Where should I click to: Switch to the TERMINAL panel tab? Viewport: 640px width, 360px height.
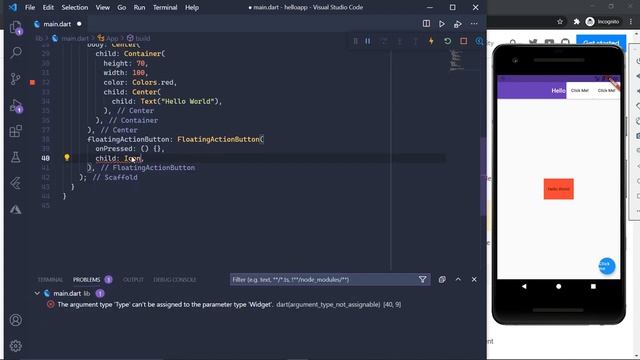pos(50,280)
